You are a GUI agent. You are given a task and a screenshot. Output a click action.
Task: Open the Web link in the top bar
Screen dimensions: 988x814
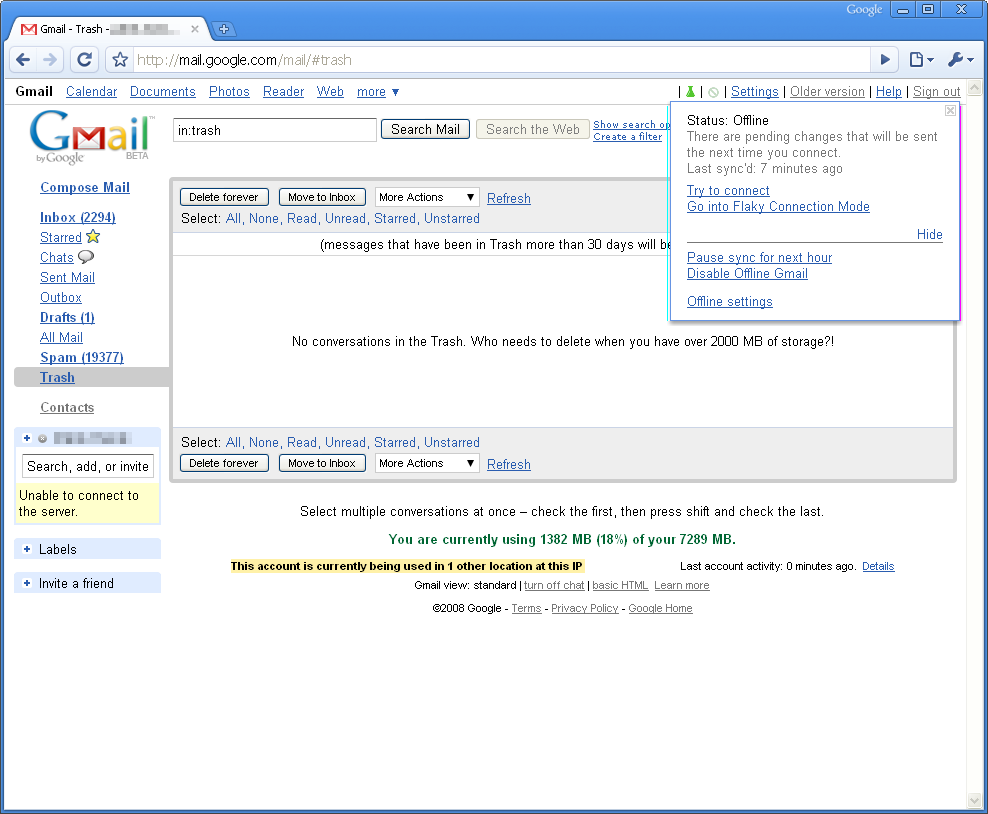point(330,92)
